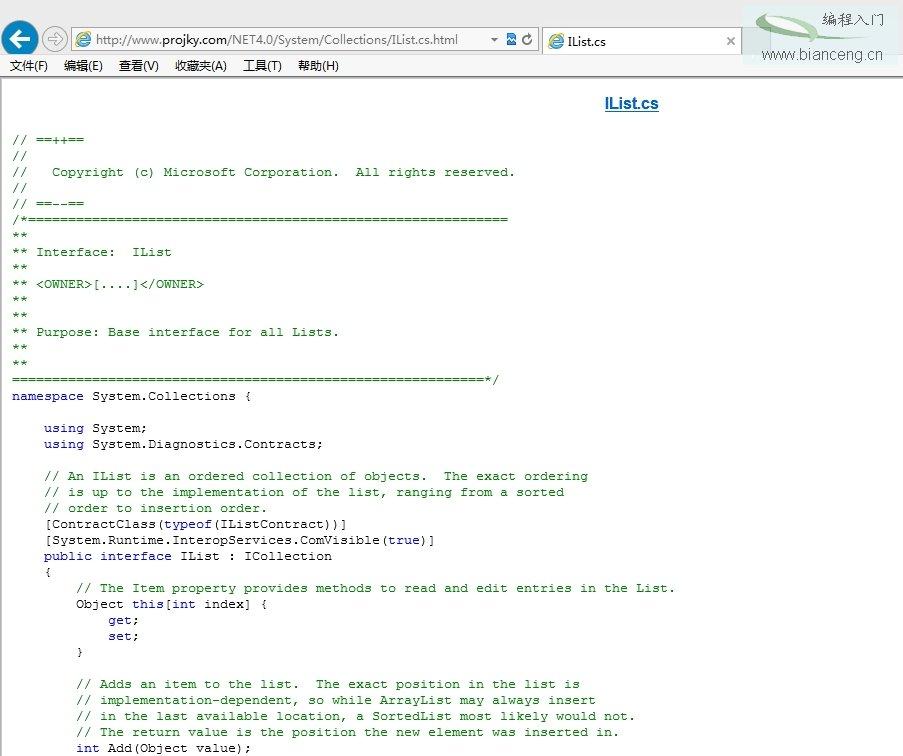Open the 查看(V) menu
The image size is (903, 756).
[x=139, y=66]
